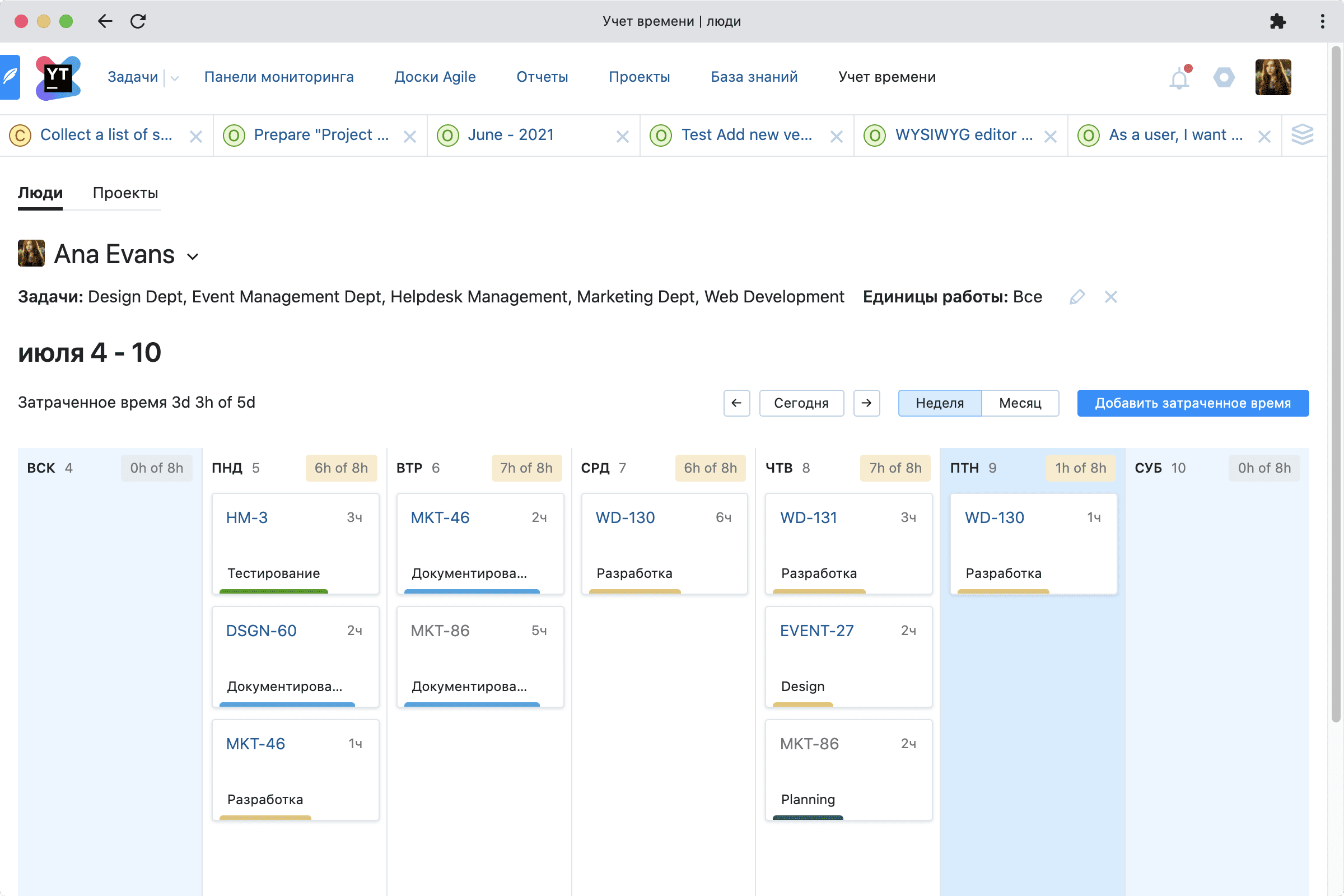This screenshot has height=896, width=1344.
Task: Click the edit pencil icon next to Единицы работы
Action: (1076, 297)
